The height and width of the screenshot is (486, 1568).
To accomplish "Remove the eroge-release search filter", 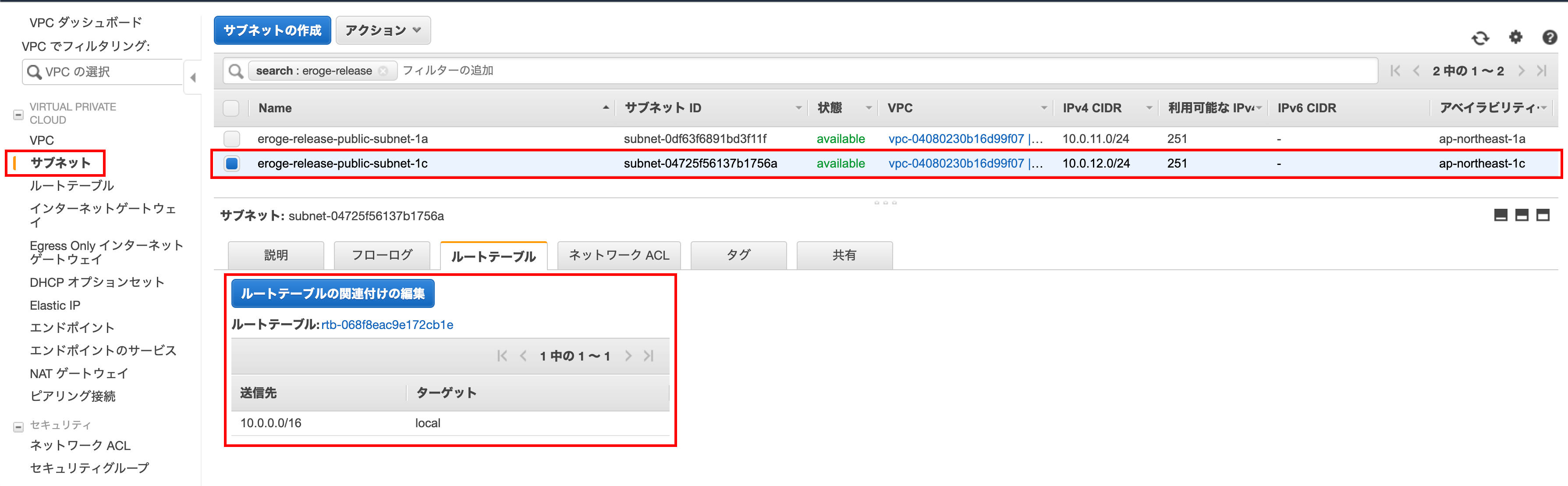I will 383,71.
